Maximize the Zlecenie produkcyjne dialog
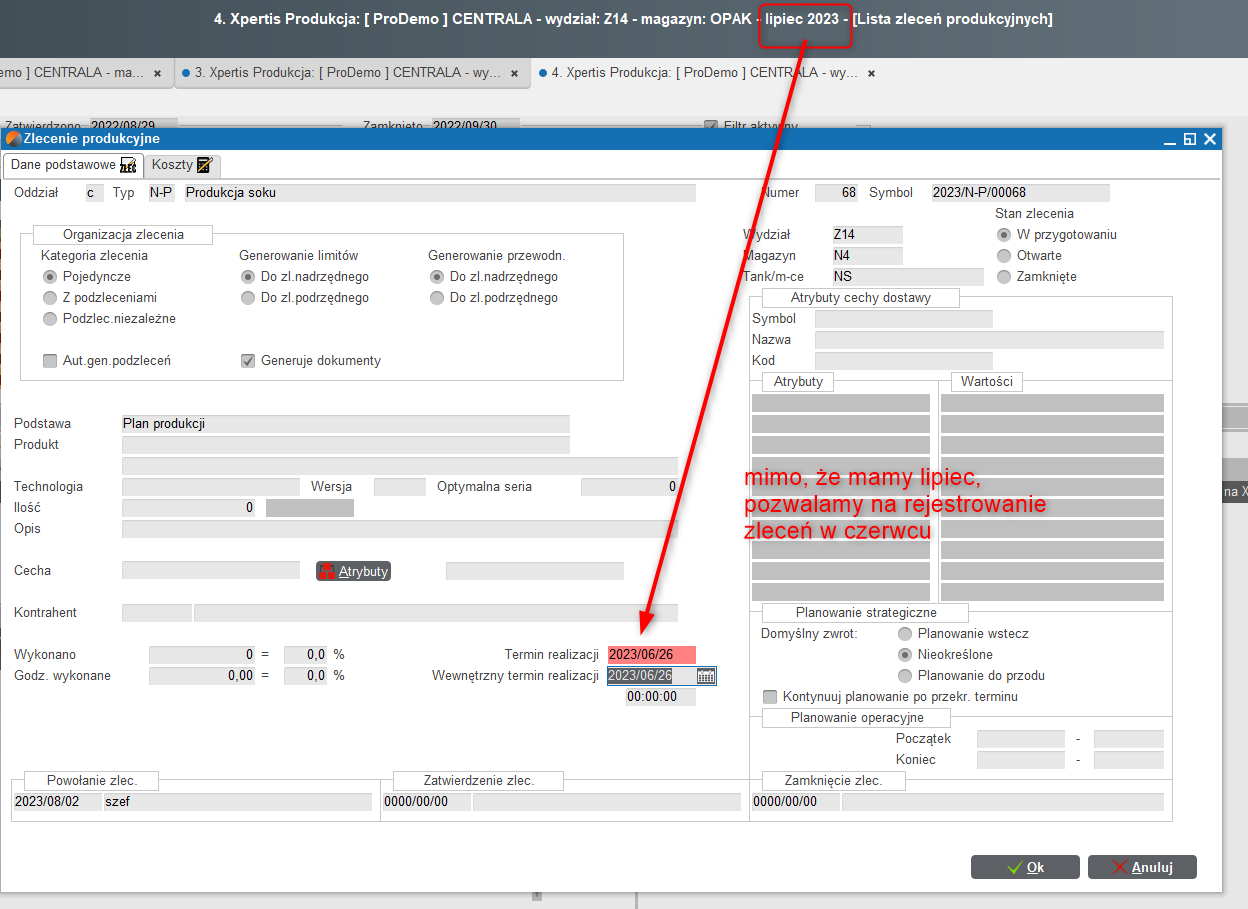This screenshot has width=1248, height=909. tap(1189, 139)
